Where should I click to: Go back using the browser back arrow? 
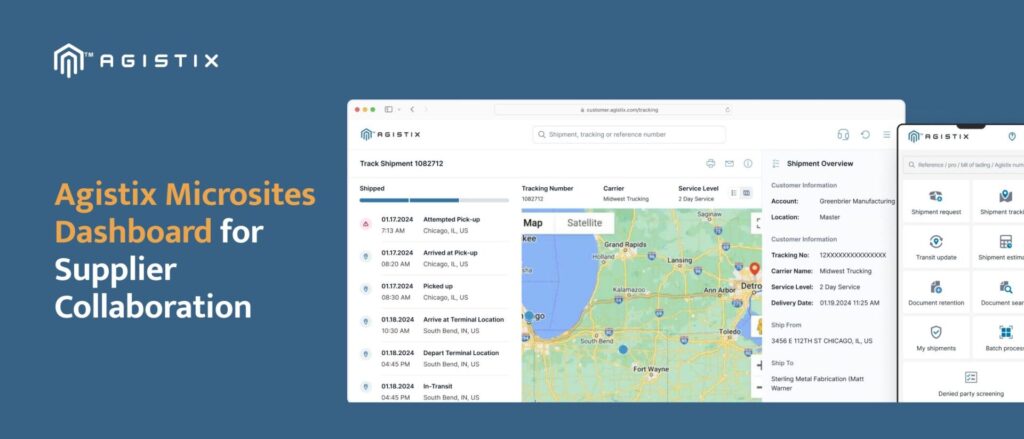coord(412,110)
